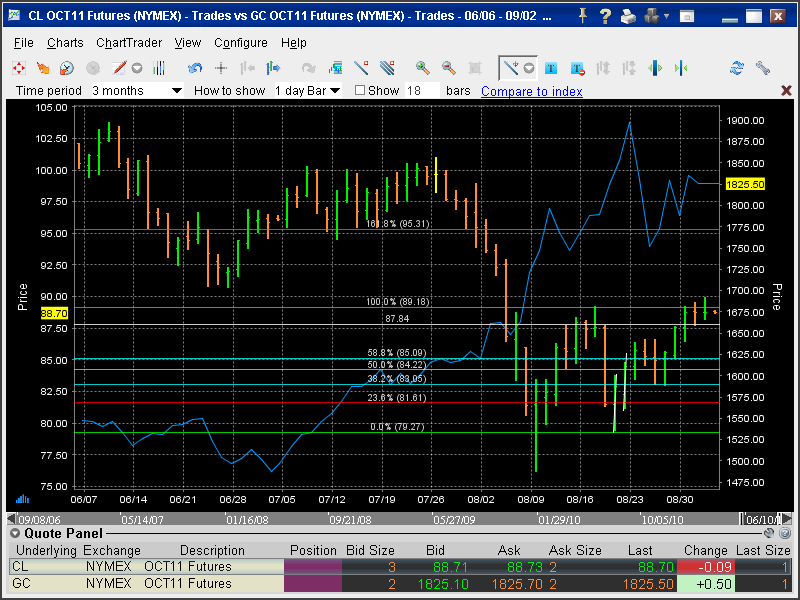
Task: Click the blue bar with inward arrows icon
Action: [x=681, y=68]
